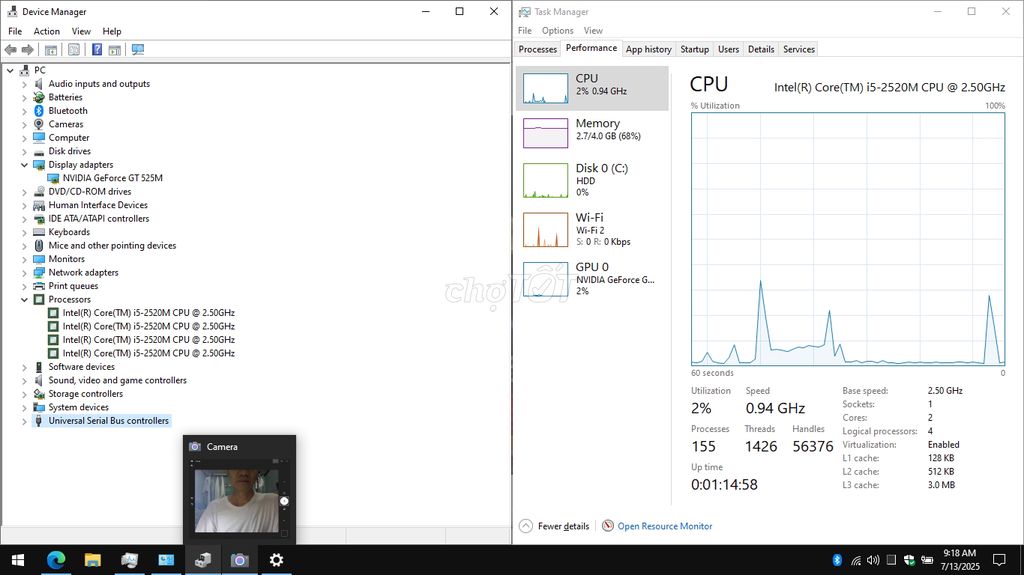The height and width of the screenshot is (575, 1024).
Task: Select the Bluetooth category icon
Action: [x=39, y=110]
